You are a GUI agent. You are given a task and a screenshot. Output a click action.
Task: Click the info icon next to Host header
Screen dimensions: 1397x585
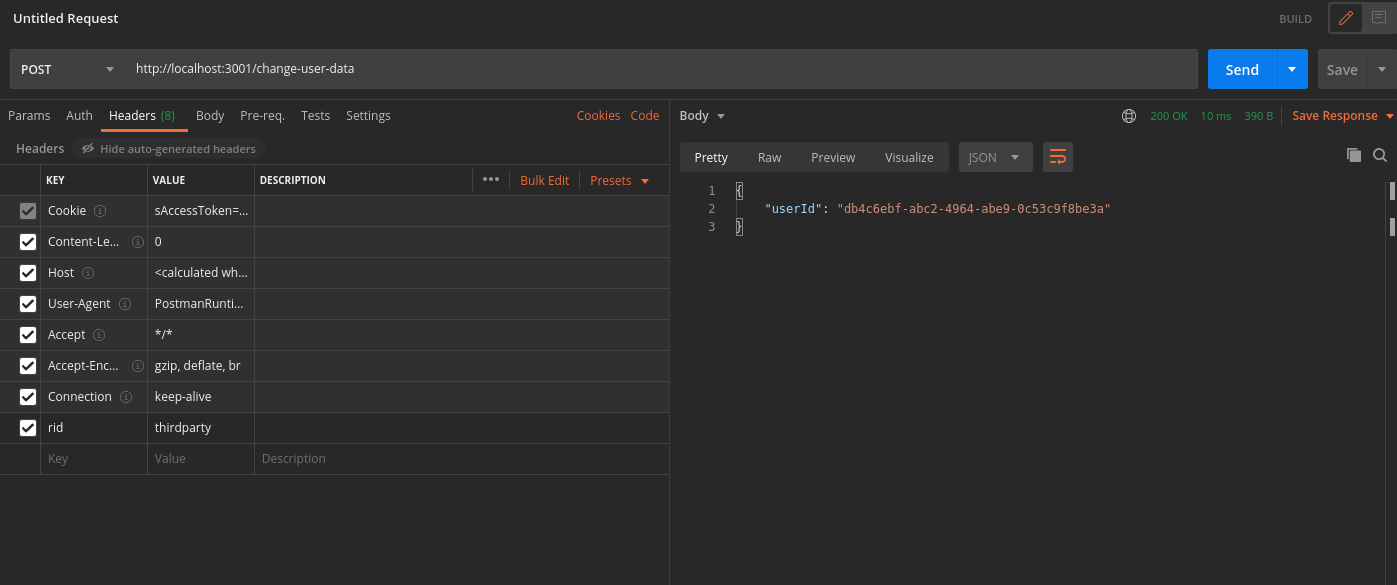point(87,272)
